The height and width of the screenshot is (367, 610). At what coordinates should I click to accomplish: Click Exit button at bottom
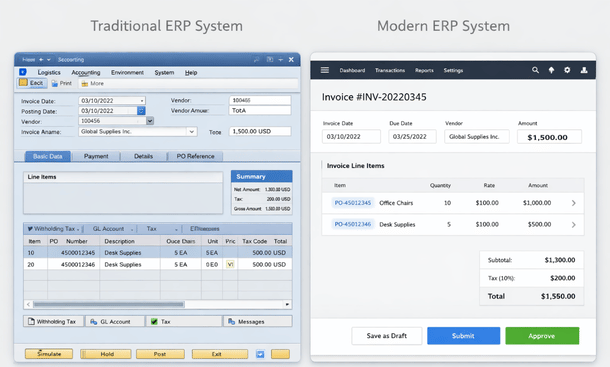[x=220, y=354]
